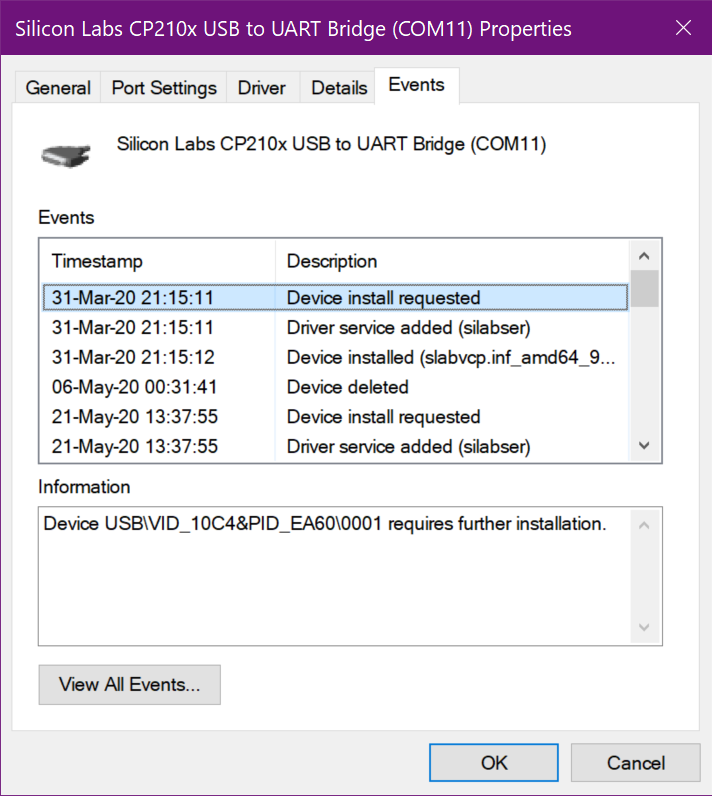Select the Events tab
The image size is (712, 796).
(417, 85)
